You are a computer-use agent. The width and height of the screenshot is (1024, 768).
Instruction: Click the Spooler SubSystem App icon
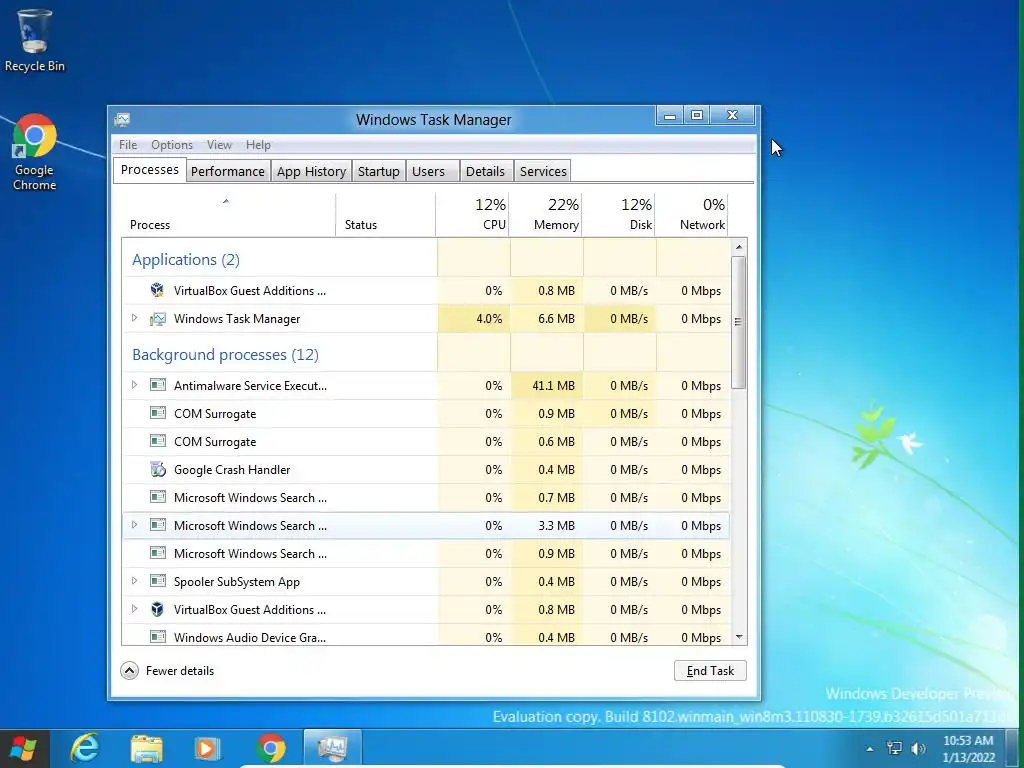click(x=157, y=581)
